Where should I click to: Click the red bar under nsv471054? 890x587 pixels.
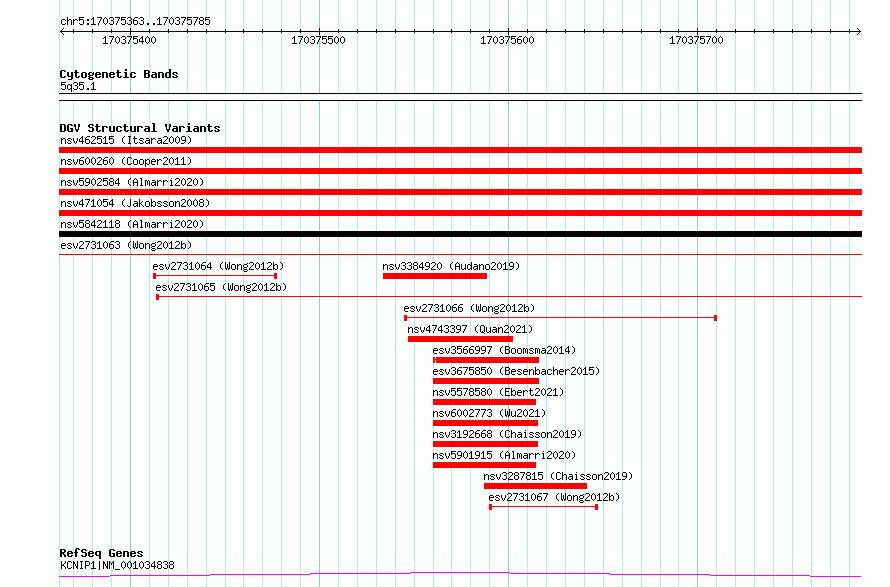coord(460,213)
